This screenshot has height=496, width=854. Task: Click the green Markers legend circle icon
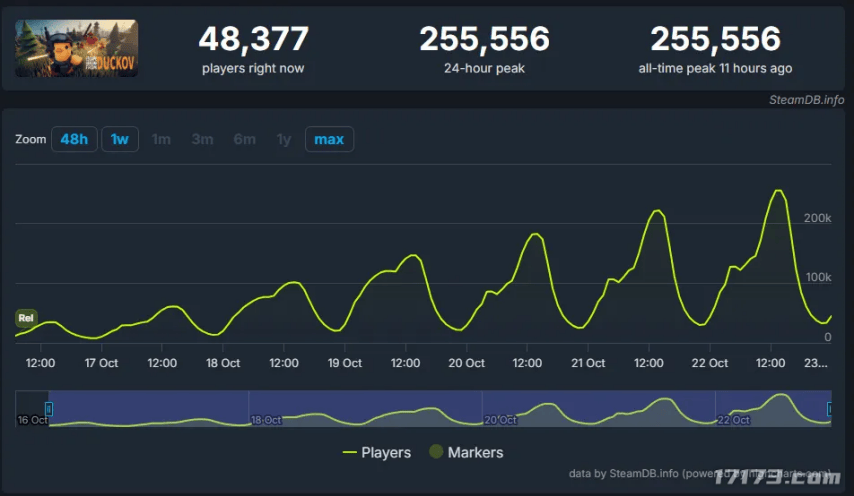point(436,452)
